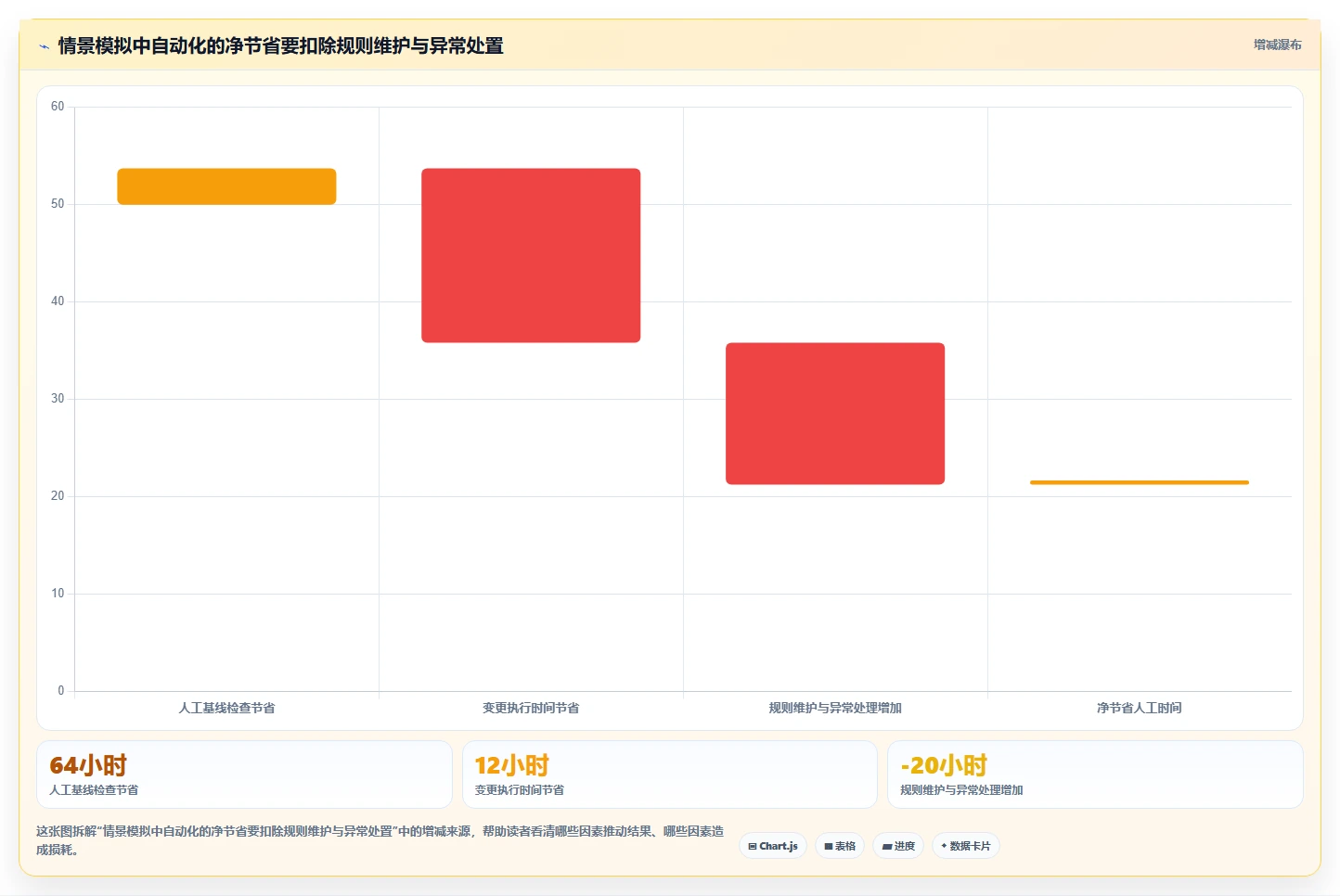Click x-axis label 规则维护与异常处理增加
The image size is (1340, 896).
click(835, 708)
